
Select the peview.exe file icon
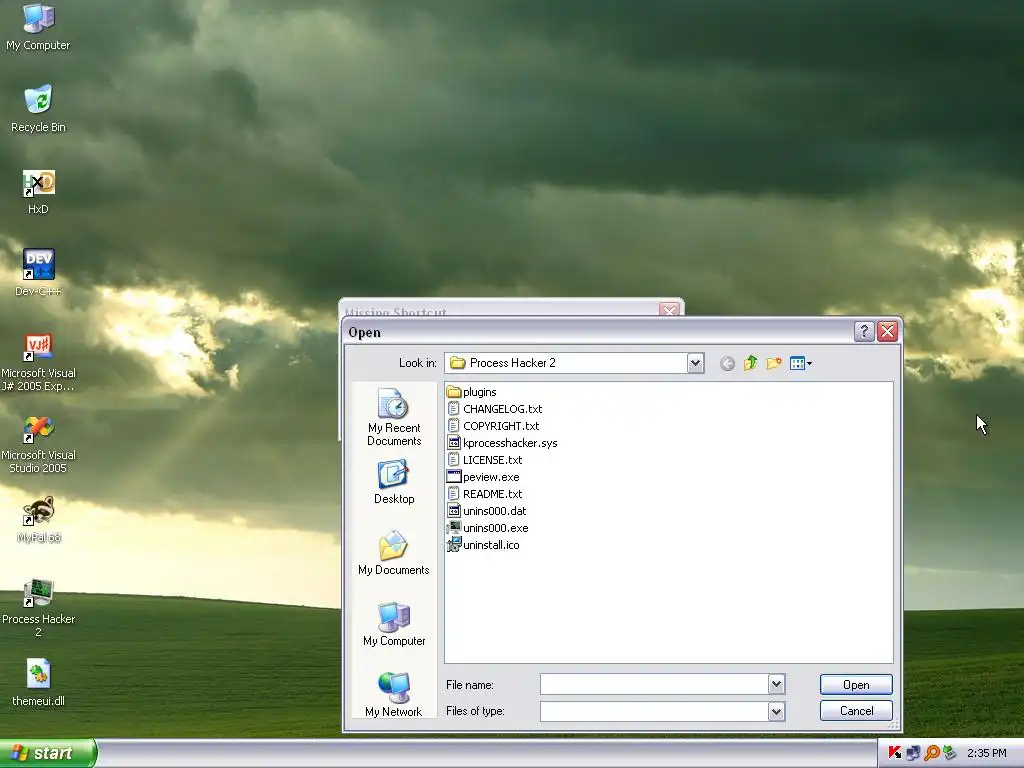(454, 477)
